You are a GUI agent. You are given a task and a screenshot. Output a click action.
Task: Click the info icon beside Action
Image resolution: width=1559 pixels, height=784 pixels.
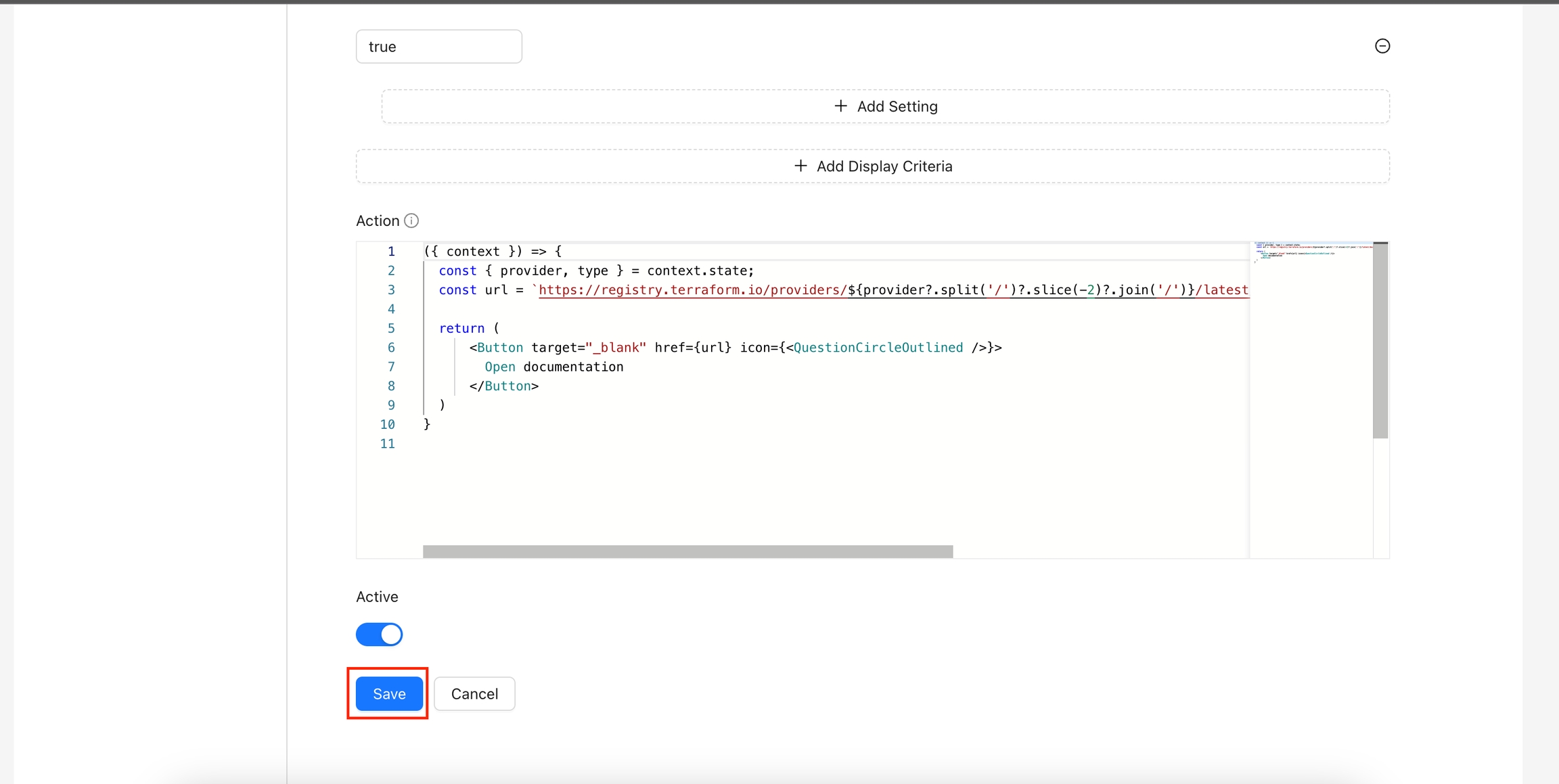click(411, 221)
